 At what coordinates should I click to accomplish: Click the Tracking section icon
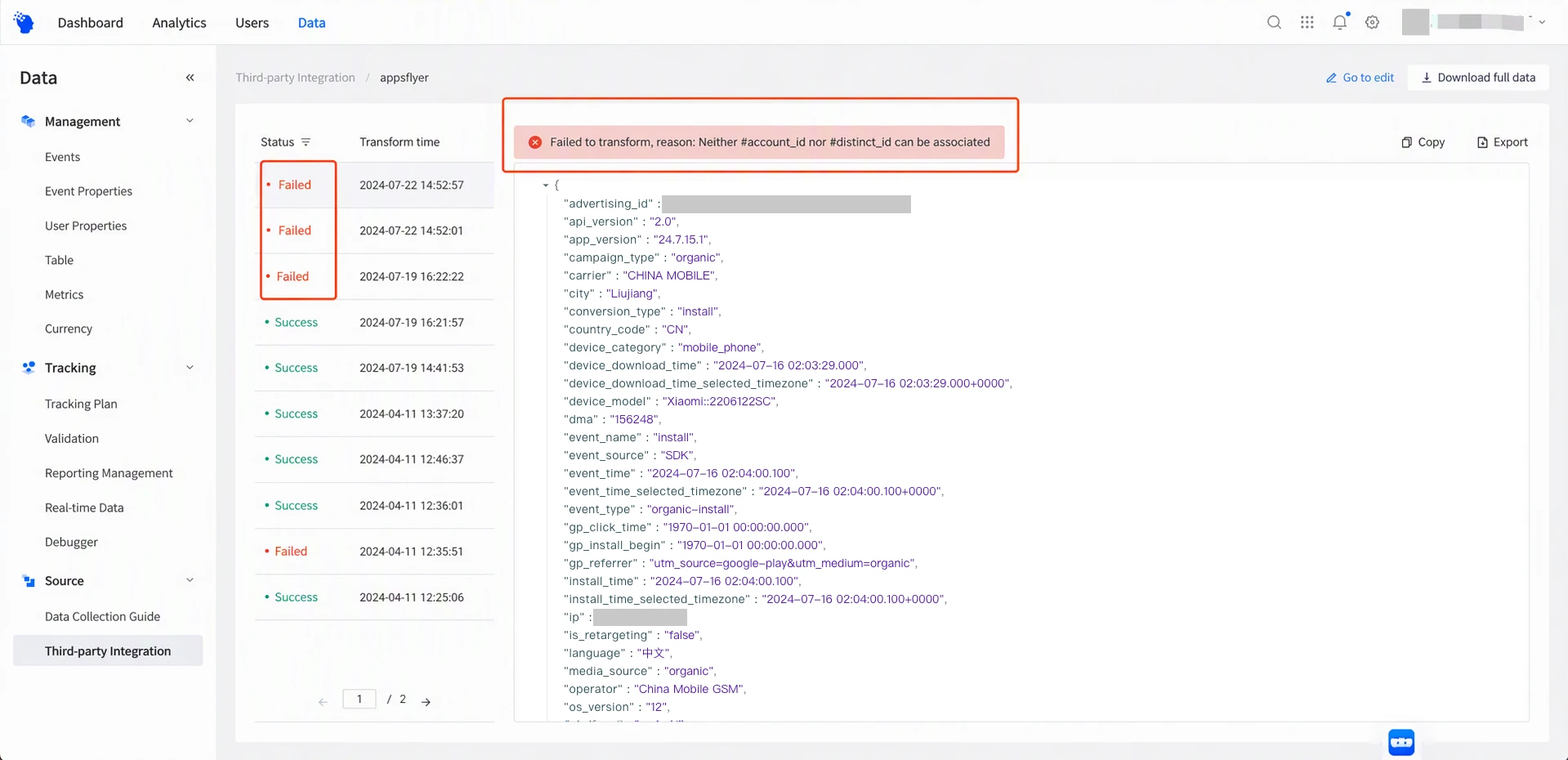(28, 368)
